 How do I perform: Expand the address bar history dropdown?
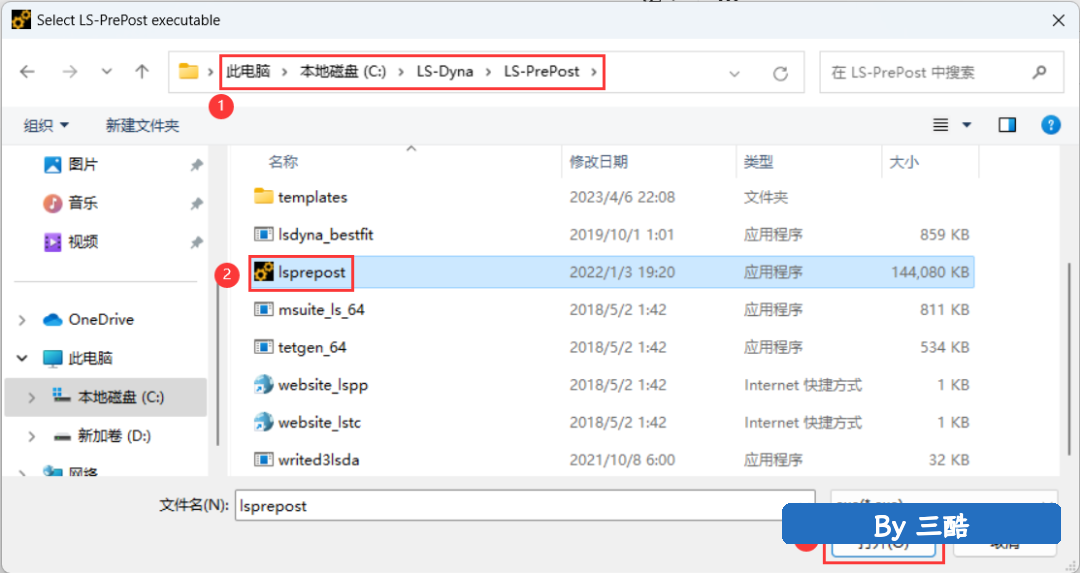point(734,73)
